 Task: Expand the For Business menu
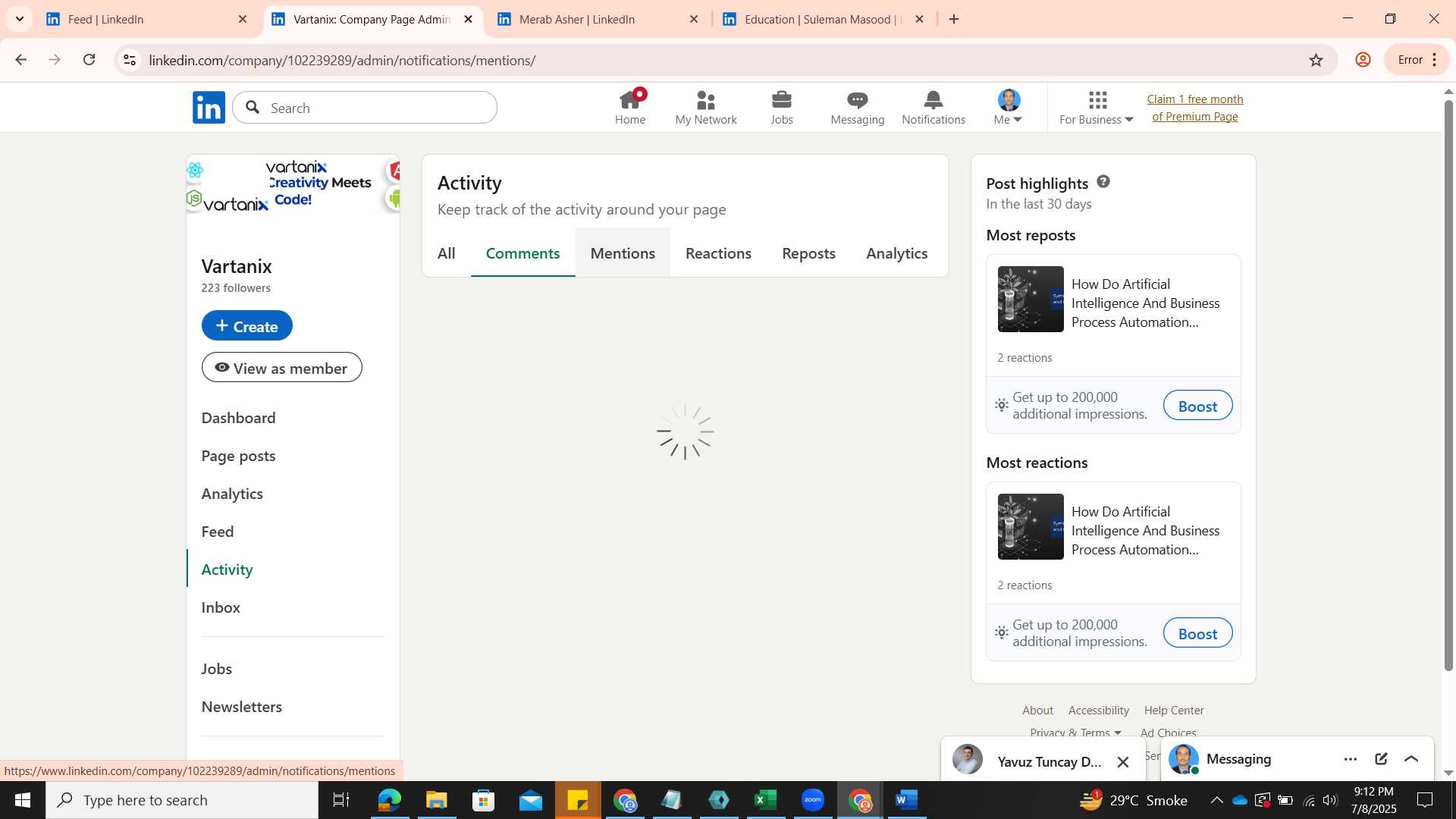(1097, 107)
